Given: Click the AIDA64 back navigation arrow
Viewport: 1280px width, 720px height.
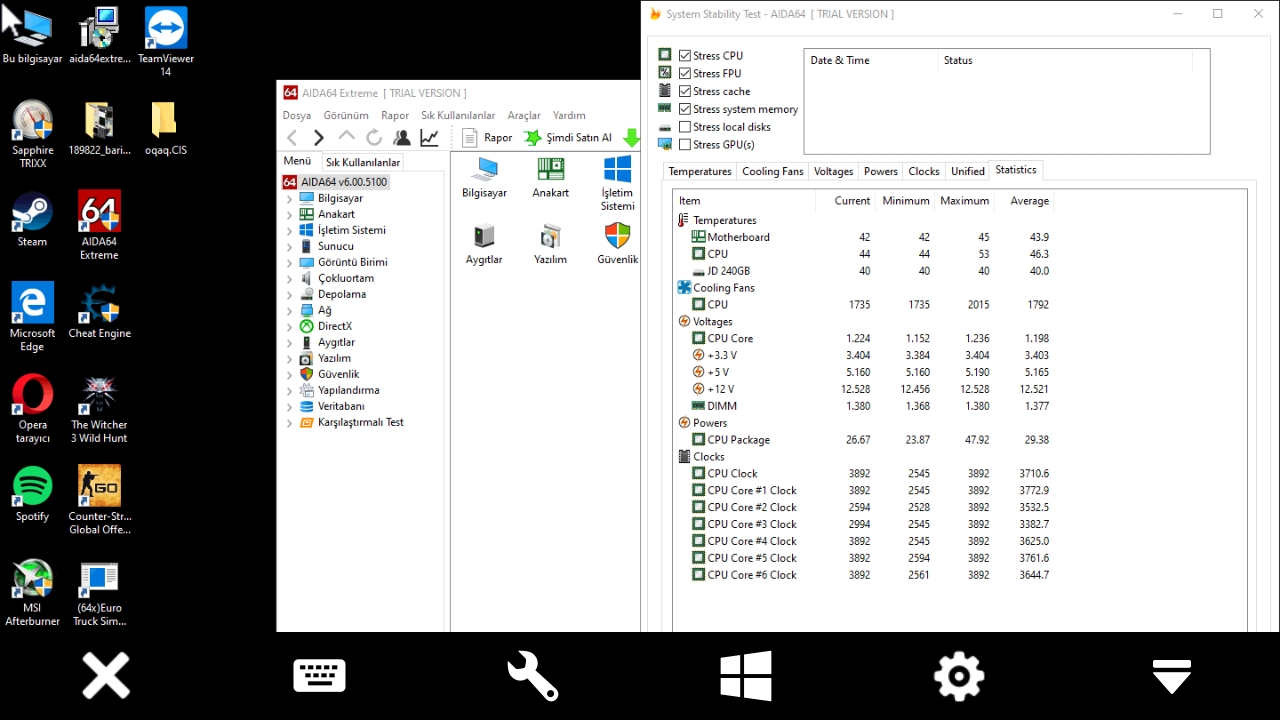Looking at the screenshot, I should 292,138.
